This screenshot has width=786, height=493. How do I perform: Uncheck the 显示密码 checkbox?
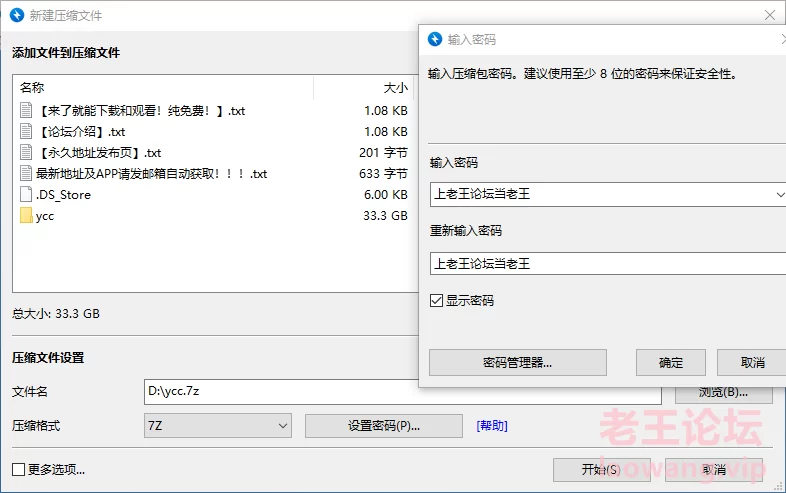click(436, 300)
